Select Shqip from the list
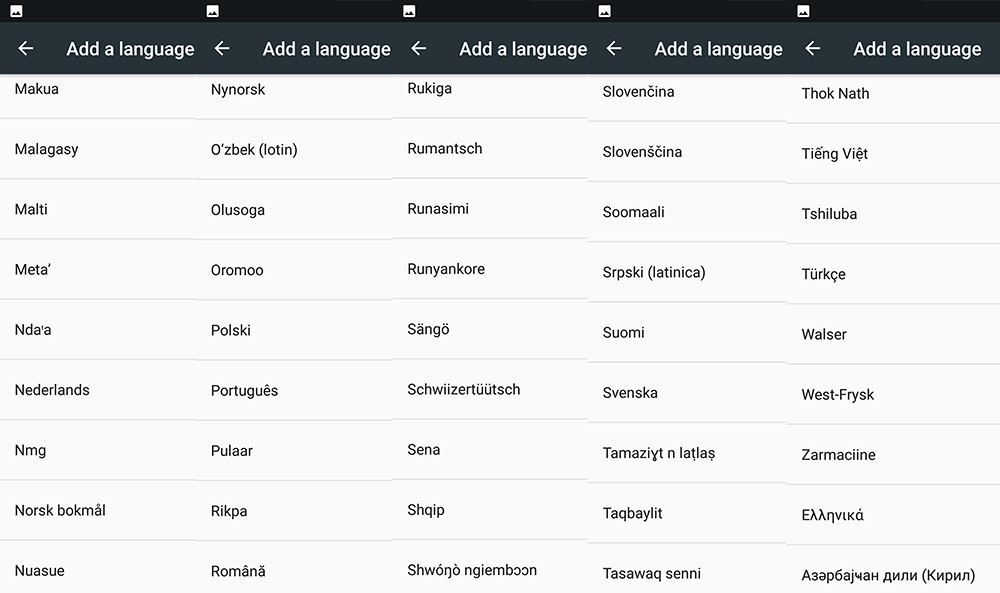The image size is (1000, 593). tap(426, 510)
